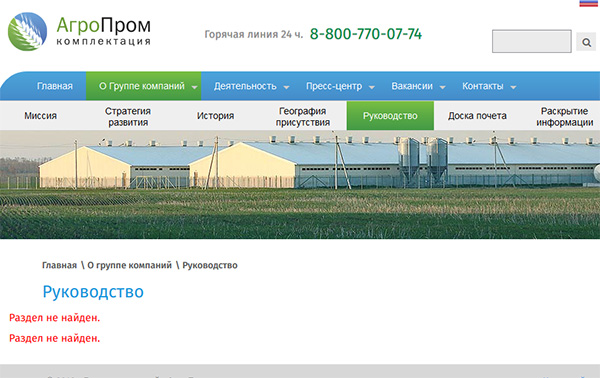The width and height of the screenshot is (600, 378).
Task: Open the Пресс-центр menu item
Action: pos(334,86)
